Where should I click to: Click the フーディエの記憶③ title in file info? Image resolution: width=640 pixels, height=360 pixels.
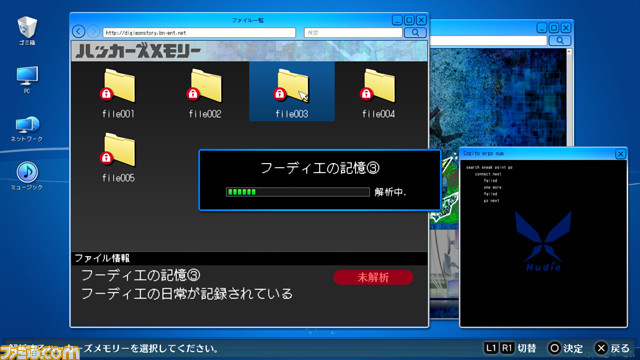point(141,276)
